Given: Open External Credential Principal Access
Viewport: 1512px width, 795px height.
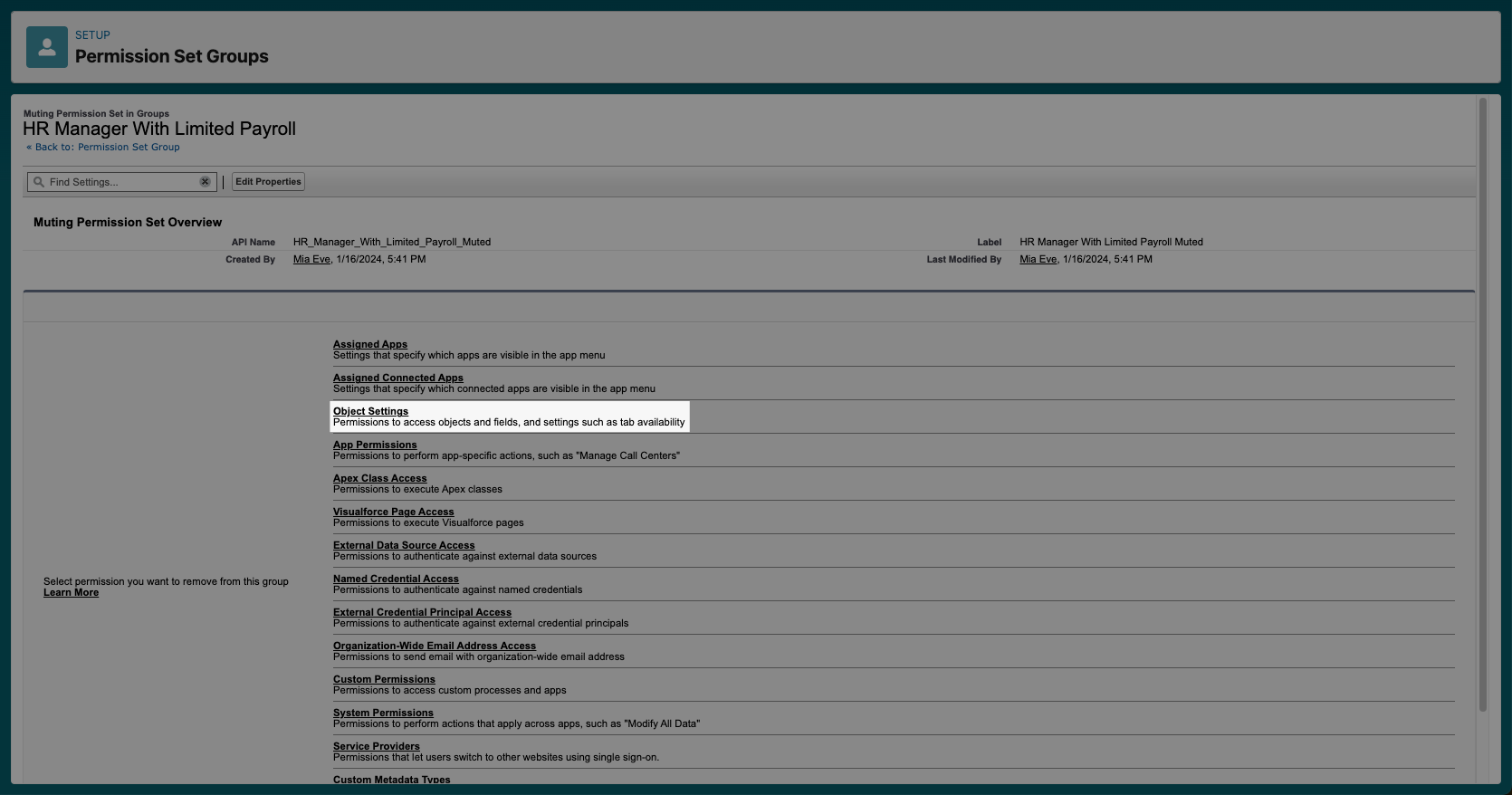Looking at the screenshot, I should [422, 612].
